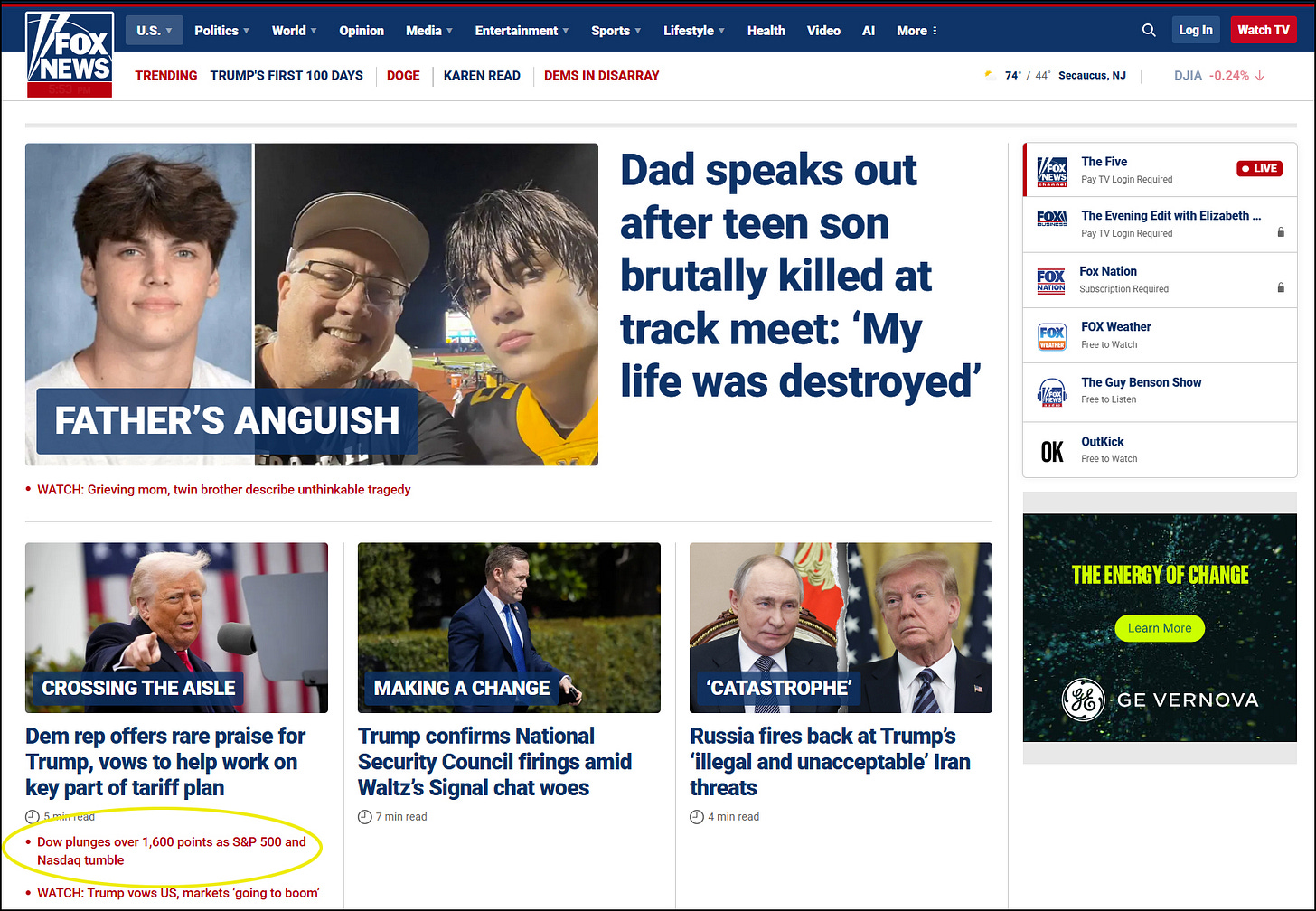
Task: Open Trump confirms National Security Council firings headline
Action: tap(494, 762)
